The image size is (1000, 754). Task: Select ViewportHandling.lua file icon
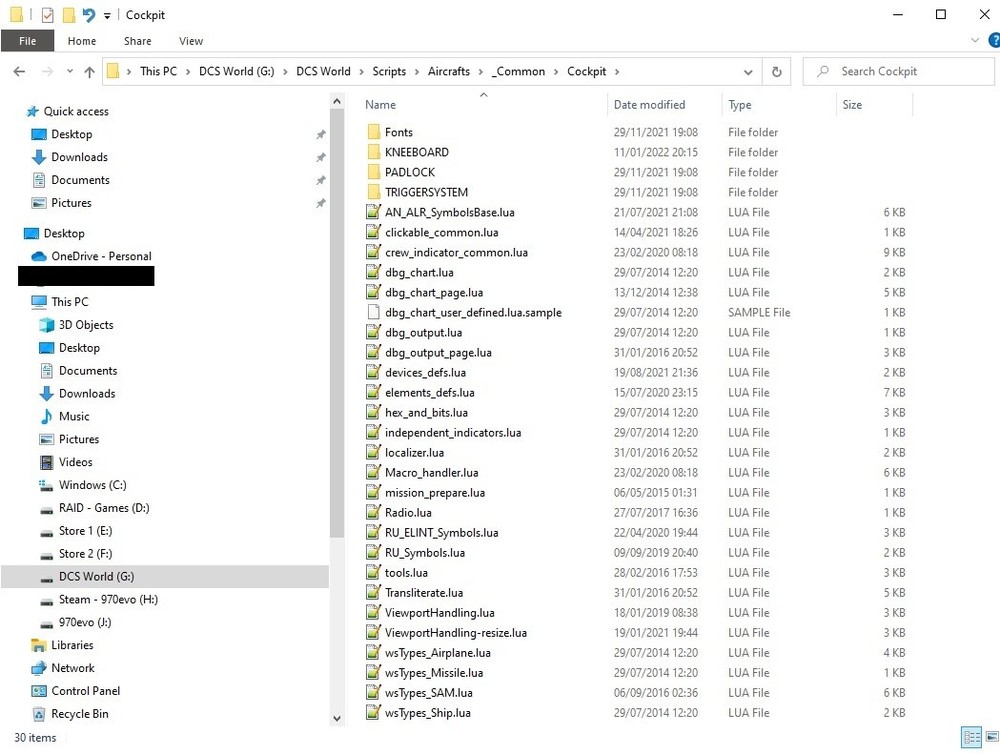(x=374, y=612)
